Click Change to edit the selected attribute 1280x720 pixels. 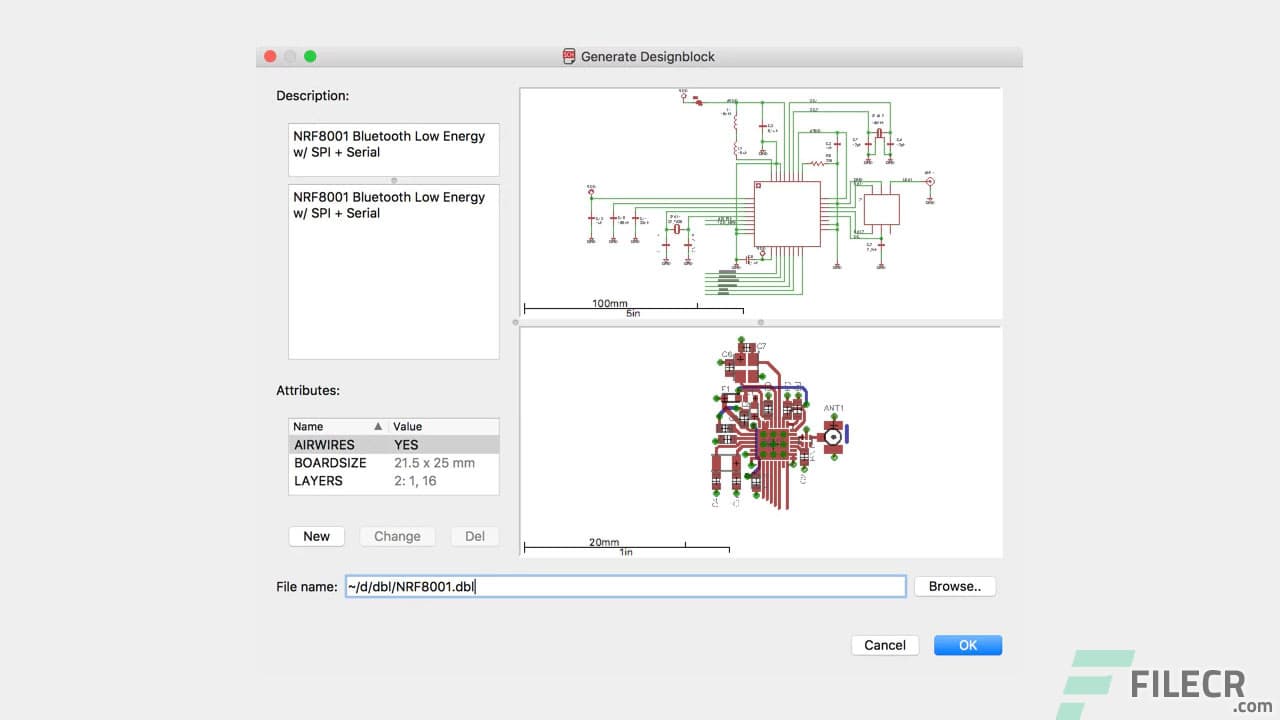click(x=397, y=536)
